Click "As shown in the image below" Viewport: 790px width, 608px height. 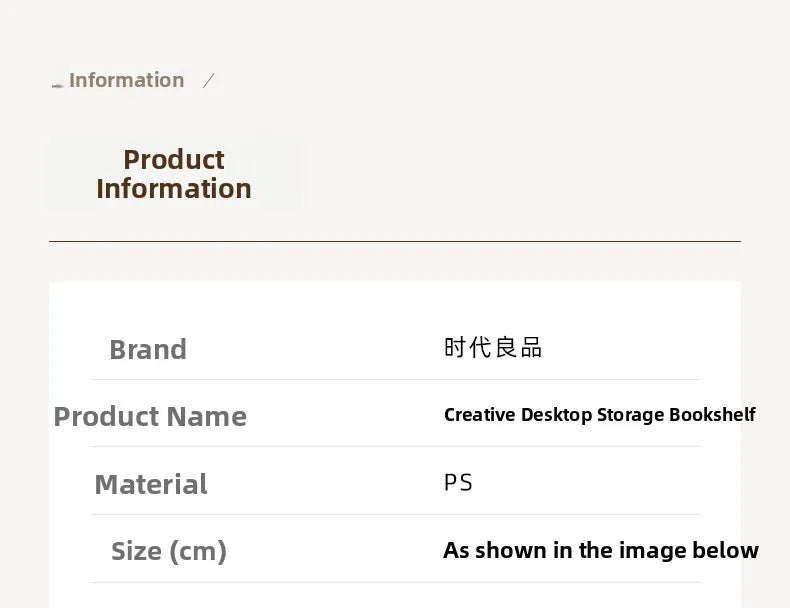coord(600,550)
